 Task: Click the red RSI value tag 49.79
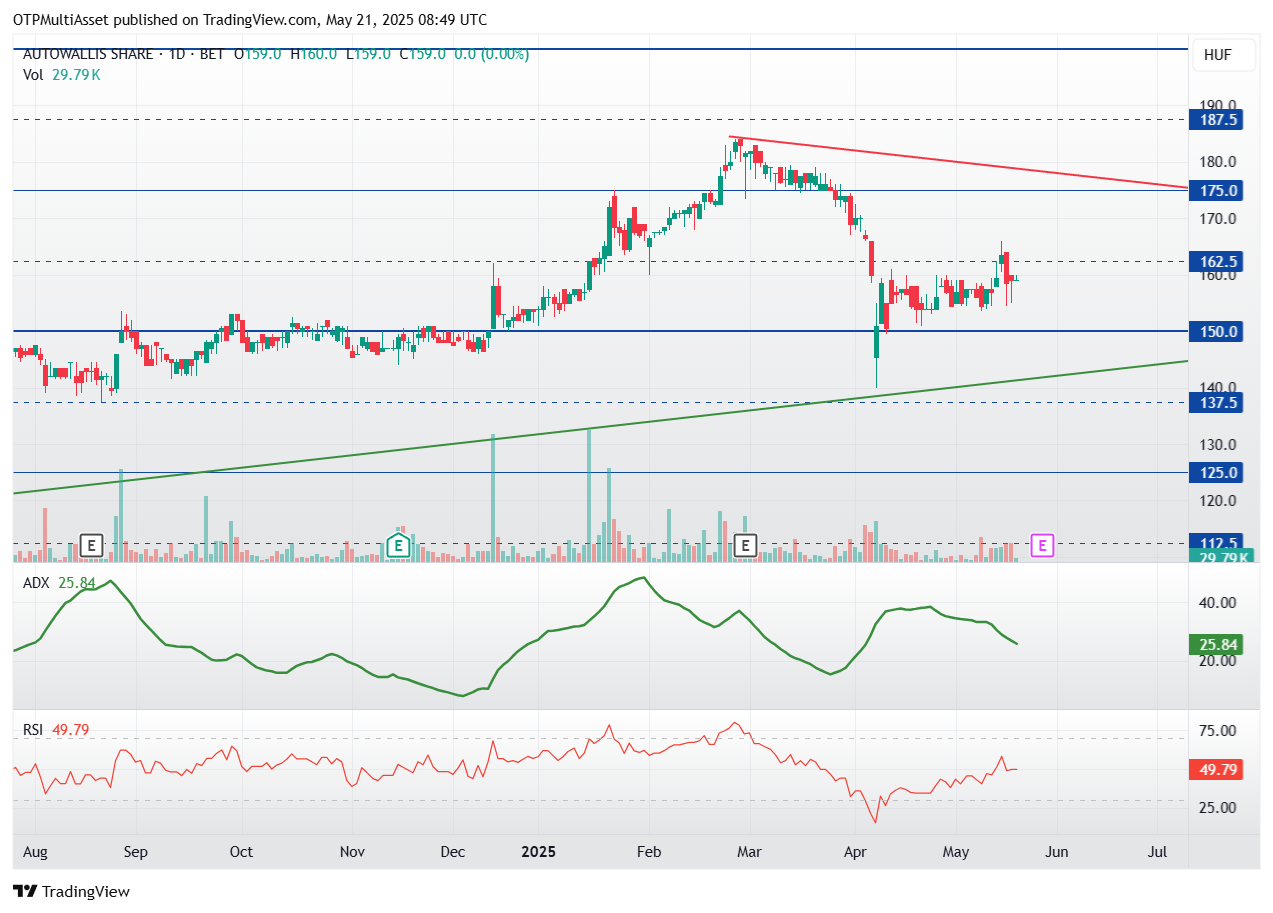tap(1216, 770)
